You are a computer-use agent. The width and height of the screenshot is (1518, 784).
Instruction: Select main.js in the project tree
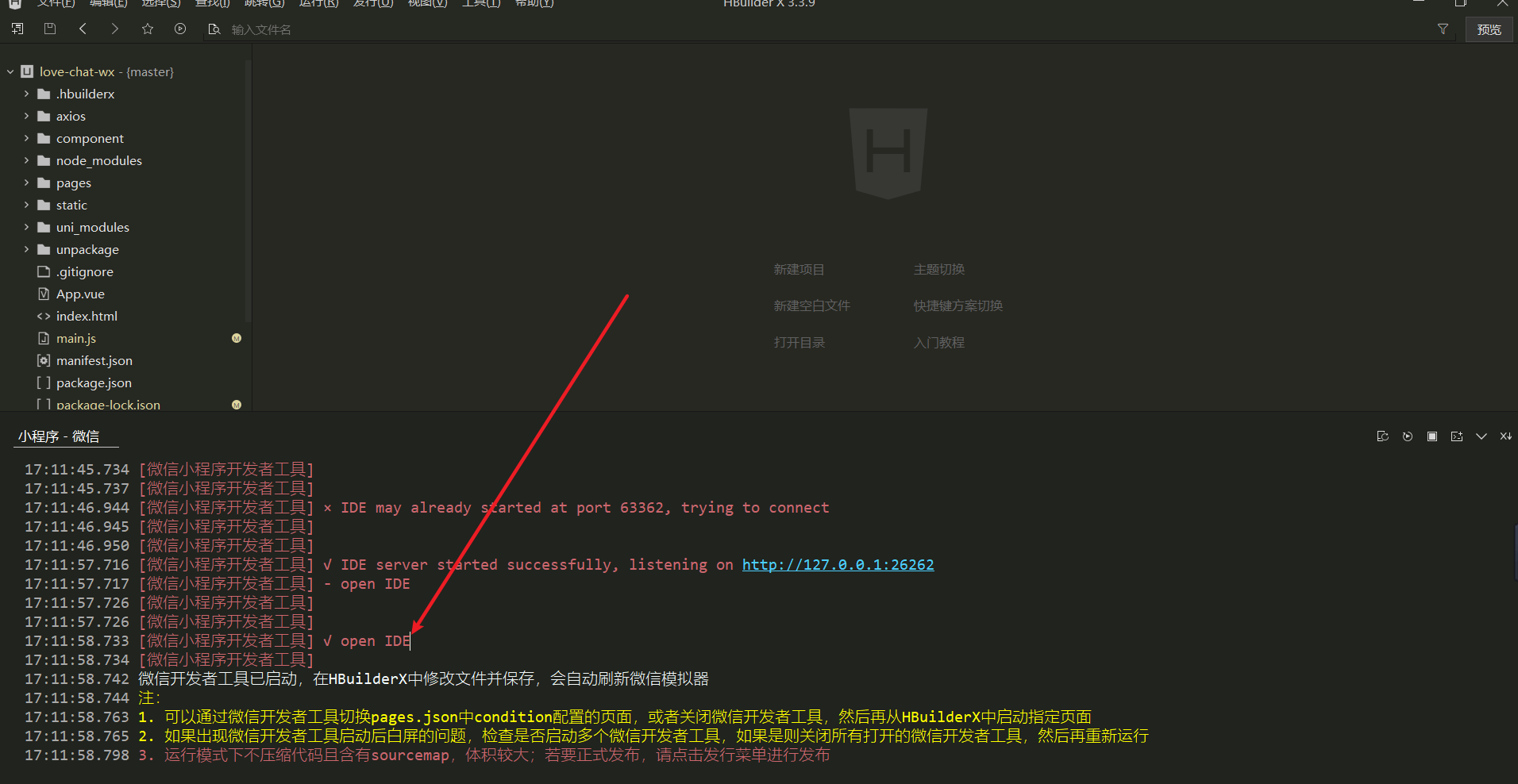(76, 338)
